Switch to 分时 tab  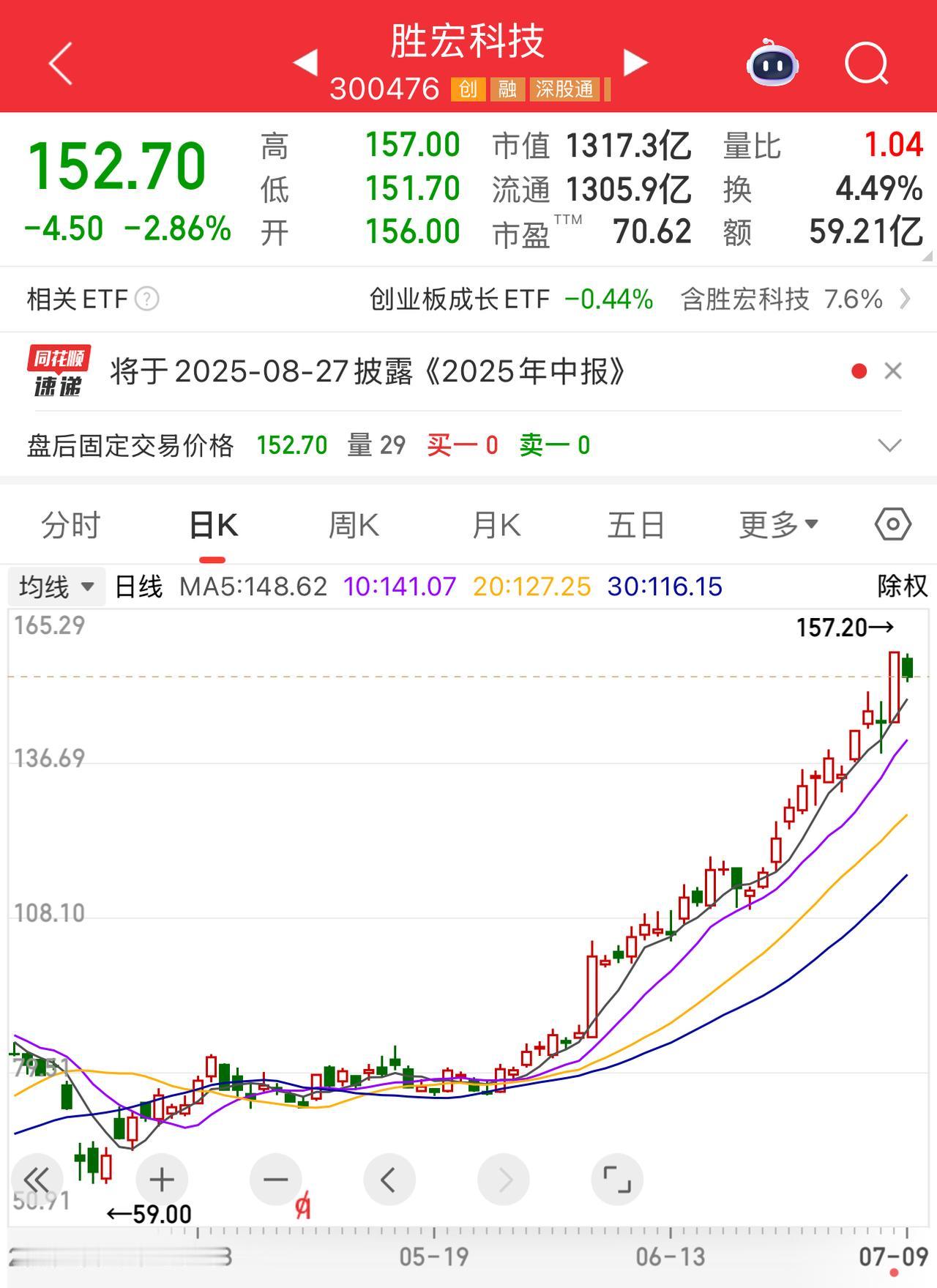tap(70, 525)
